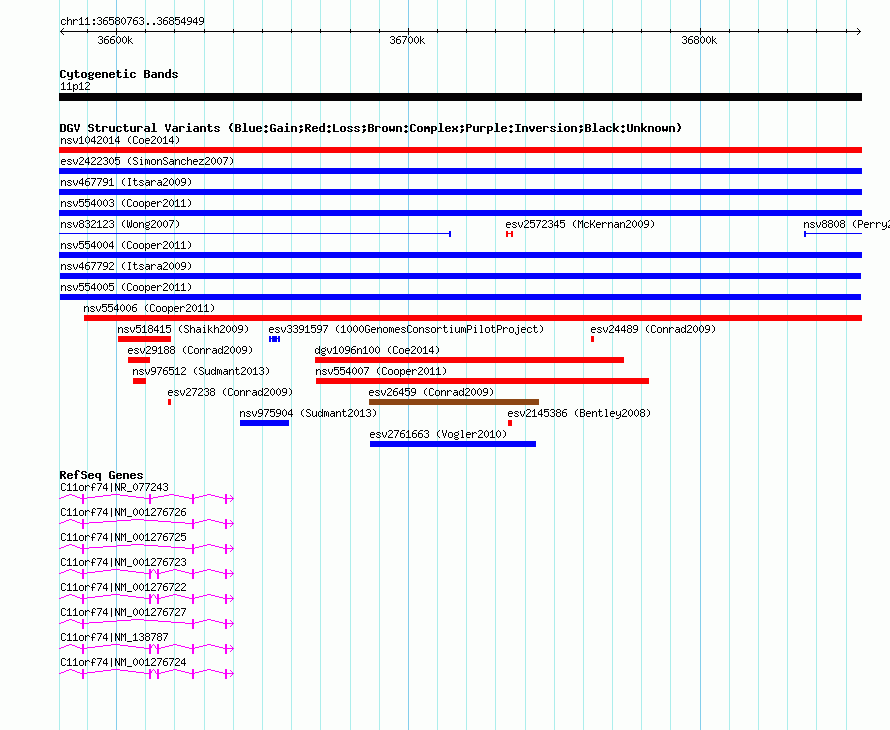890x730 pixels.
Task: Click the C11orf74|NM_001276727 gene glyph
Action: [x=146, y=624]
